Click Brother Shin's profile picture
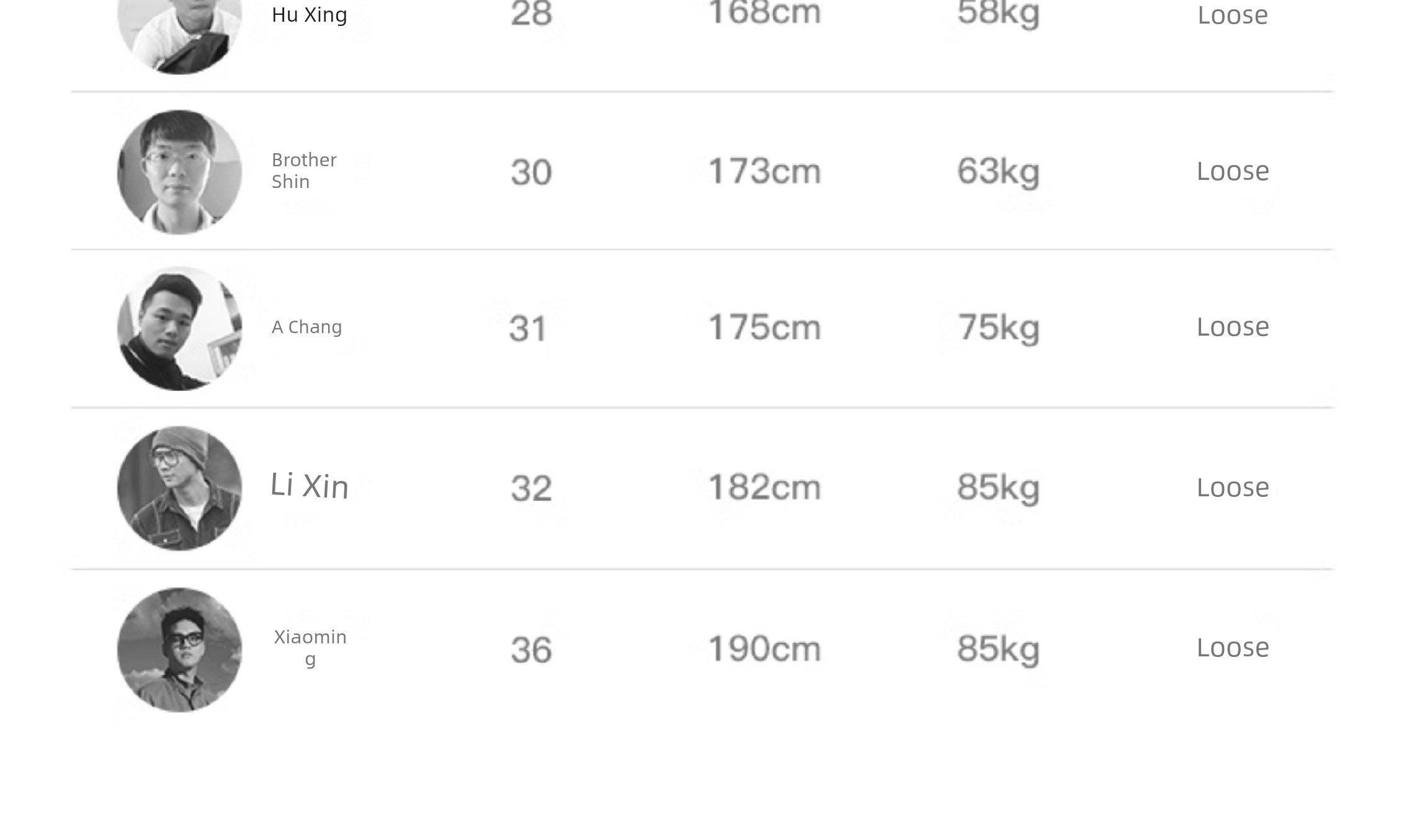Screen dimensions: 1404x840 click(x=179, y=172)
